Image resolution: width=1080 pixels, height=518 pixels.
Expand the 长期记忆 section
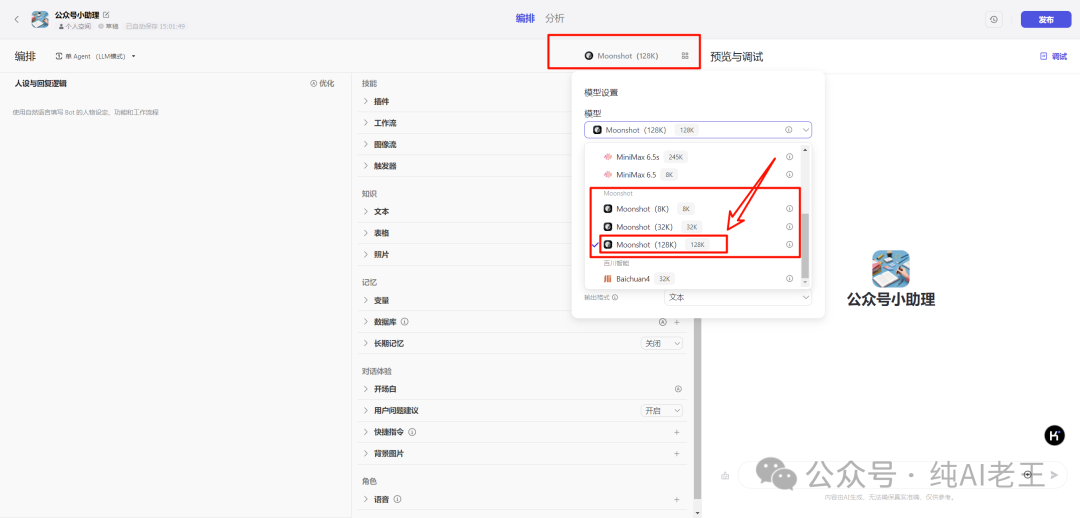point(366,343)
